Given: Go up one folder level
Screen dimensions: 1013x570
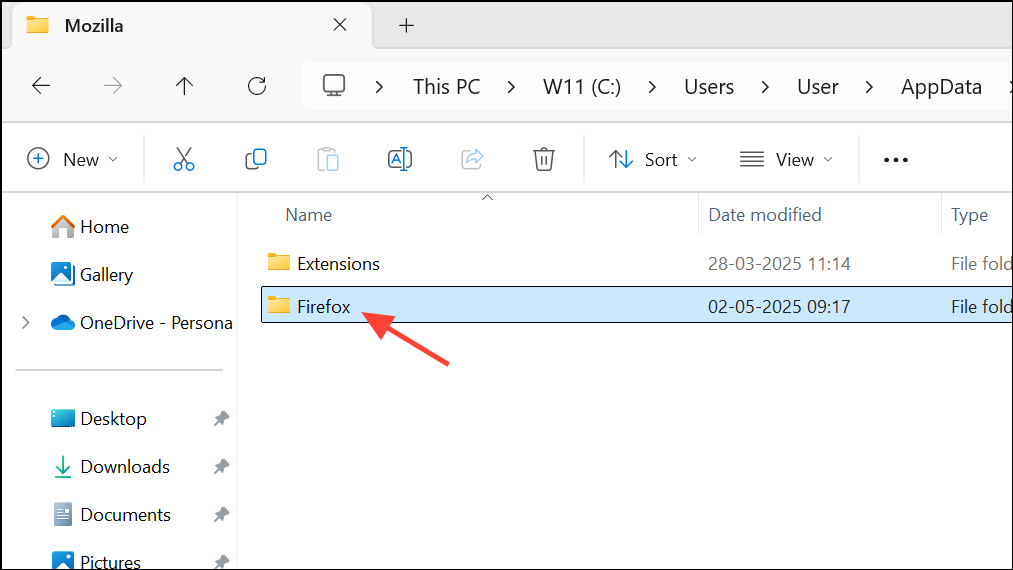Looking at the screenshot, I should (x=184, y=86).
